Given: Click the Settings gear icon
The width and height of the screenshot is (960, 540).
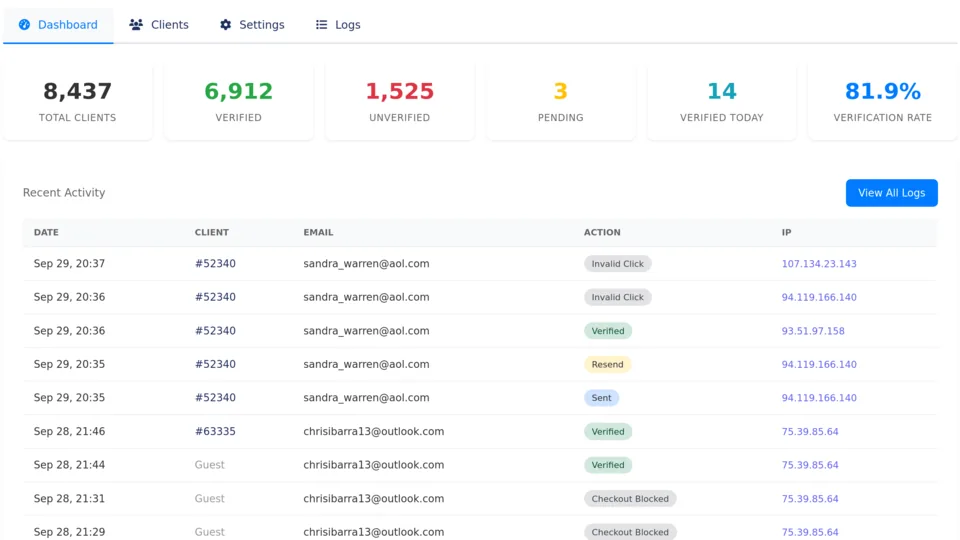Looking at the screenshot, I should pos(225,24).
